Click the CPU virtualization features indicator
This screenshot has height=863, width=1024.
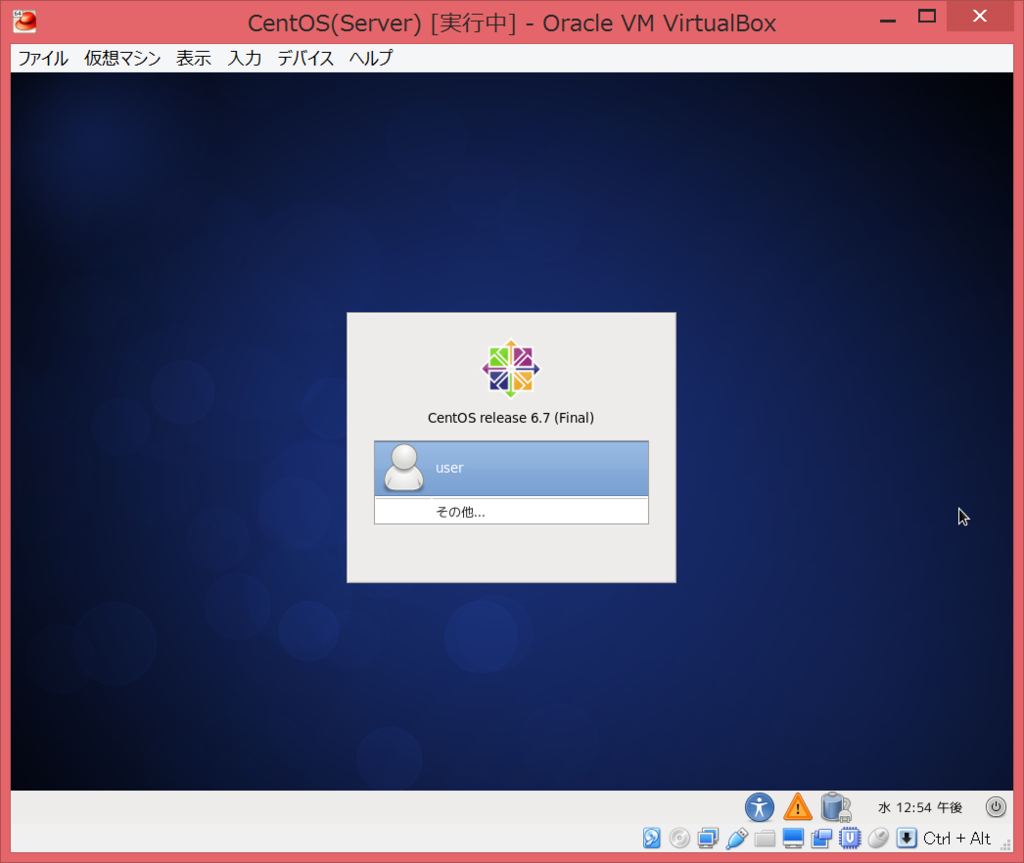pos(850,838)
